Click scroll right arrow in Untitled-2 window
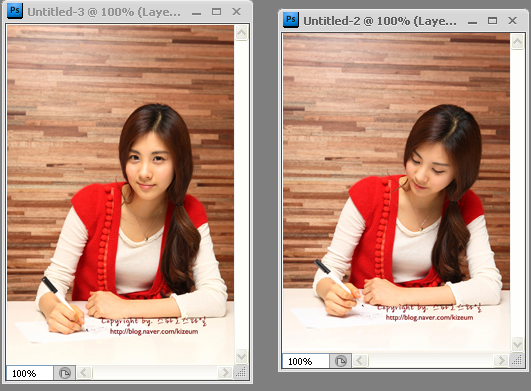This screenshot has height=391, width=531. point(501,361)
